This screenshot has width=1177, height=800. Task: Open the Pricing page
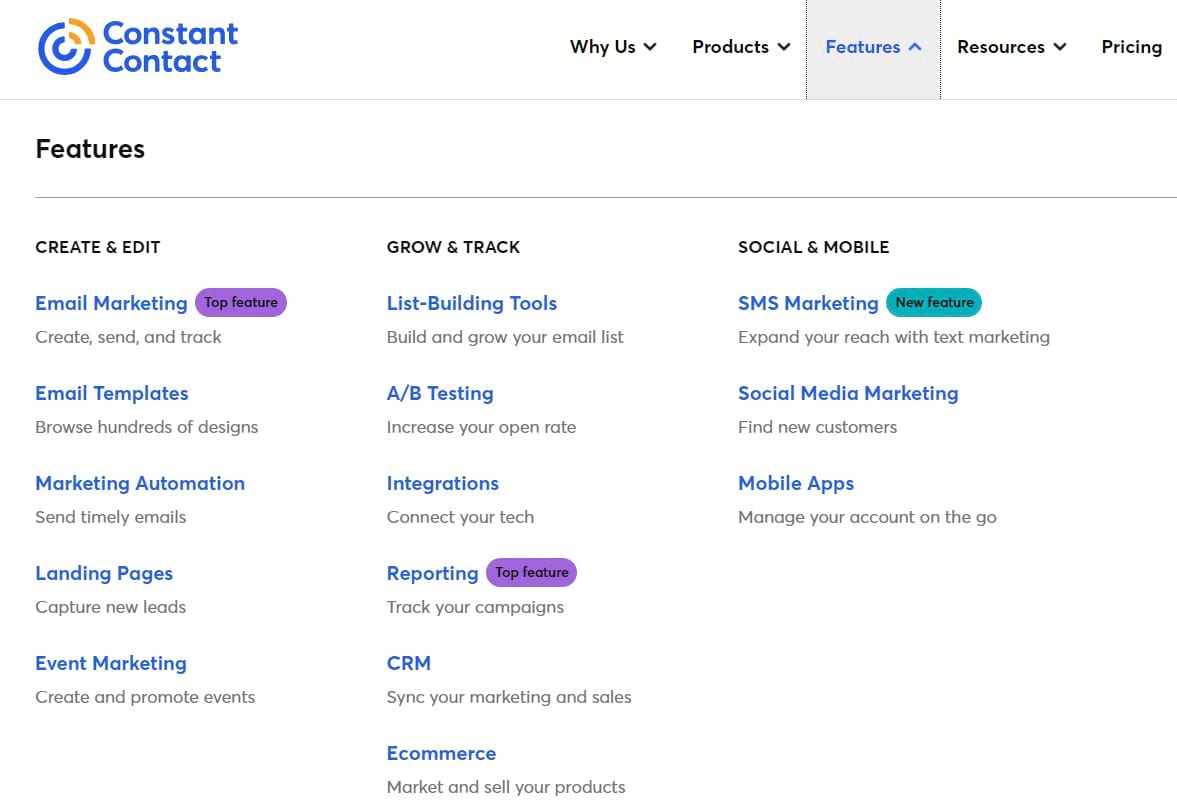pyautogui.click(x=1131, y=47)
